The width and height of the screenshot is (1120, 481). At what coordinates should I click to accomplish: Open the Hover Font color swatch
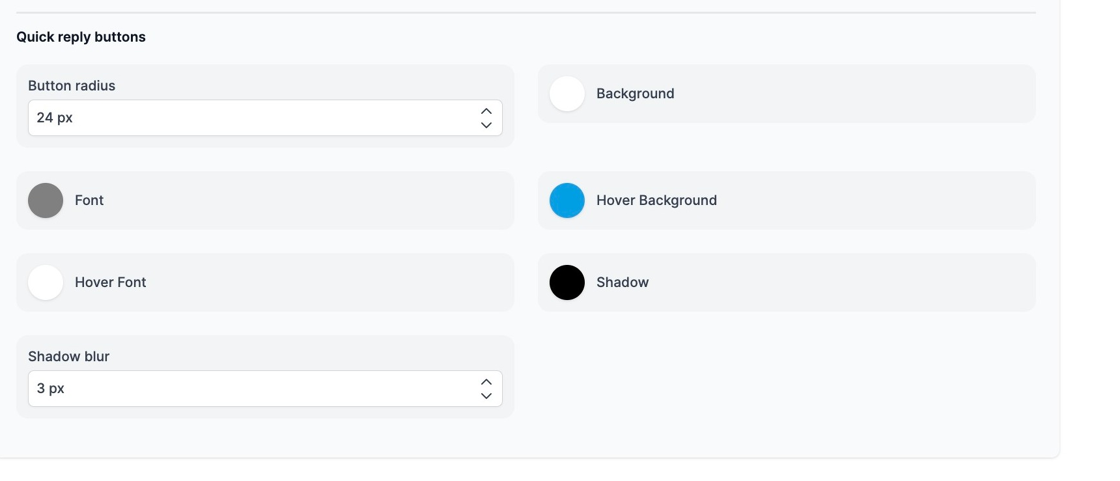coord(46,283)
